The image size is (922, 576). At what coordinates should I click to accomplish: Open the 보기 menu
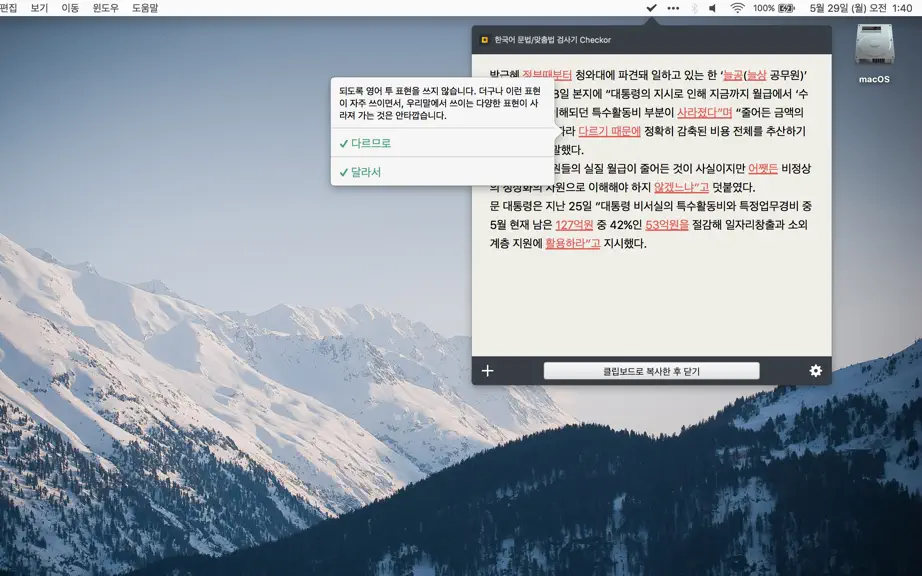coord(39,8)
